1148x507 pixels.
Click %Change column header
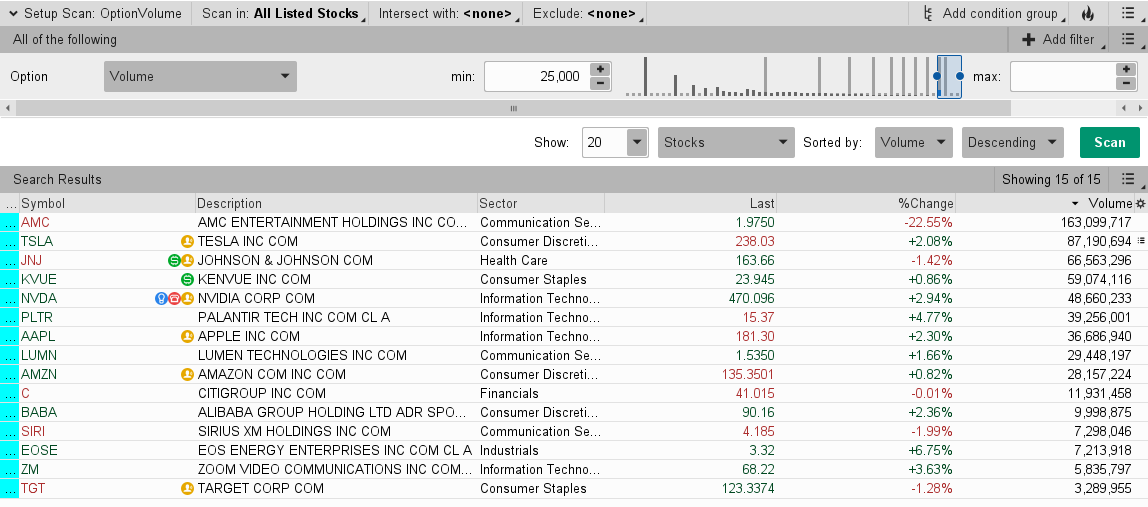pos(865,204)
